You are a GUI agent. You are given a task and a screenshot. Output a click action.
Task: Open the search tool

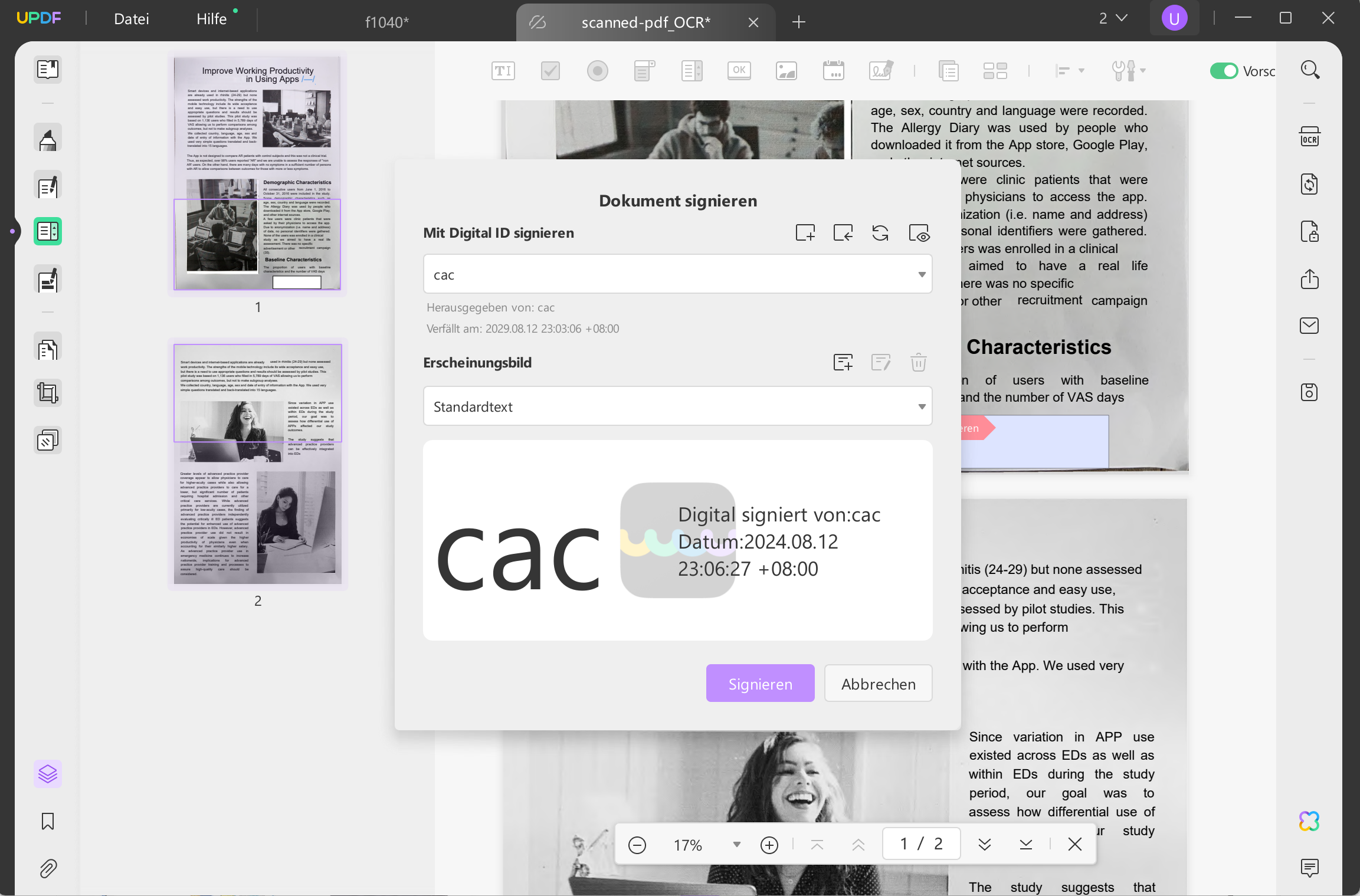1309,70
